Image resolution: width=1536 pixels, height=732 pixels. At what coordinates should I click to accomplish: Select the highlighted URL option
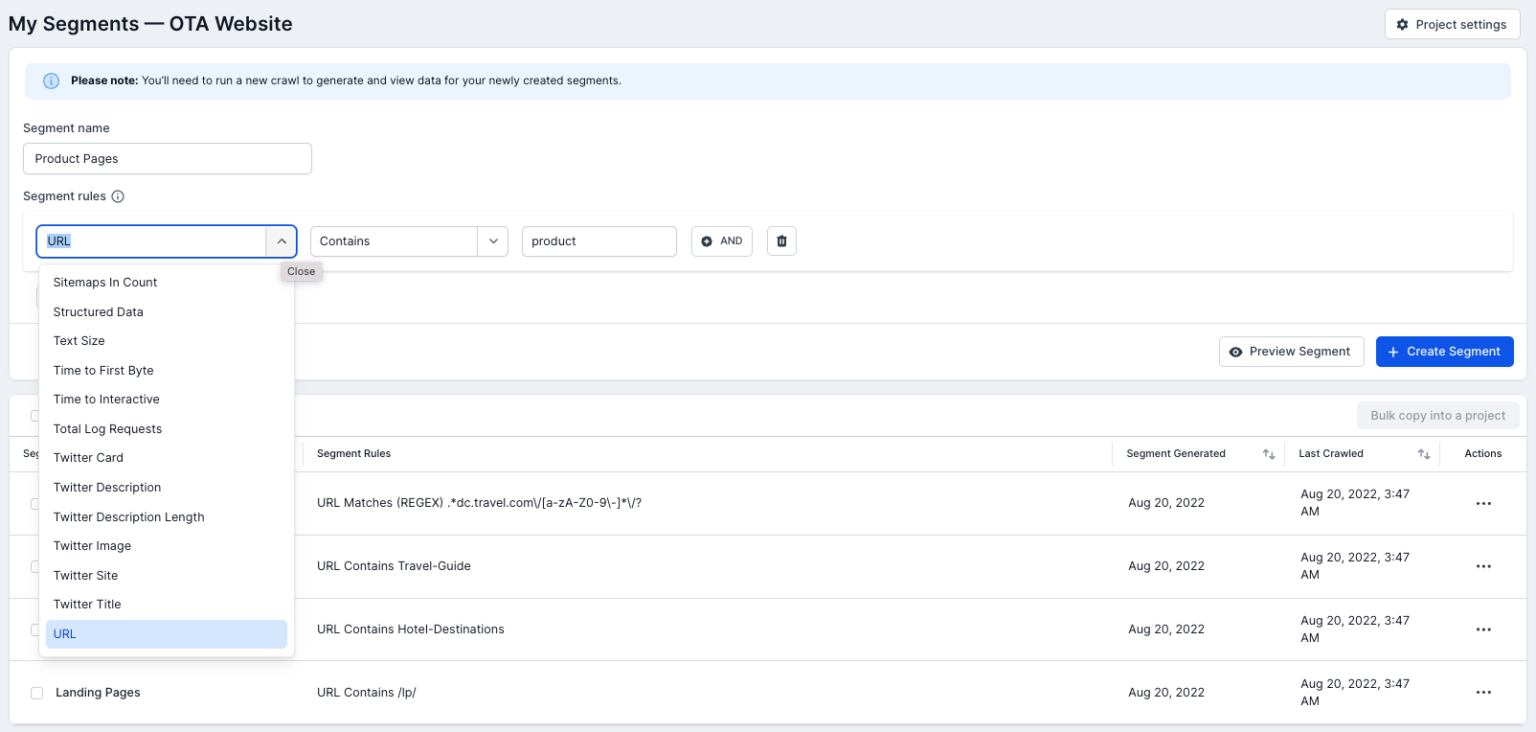(166, 634)
